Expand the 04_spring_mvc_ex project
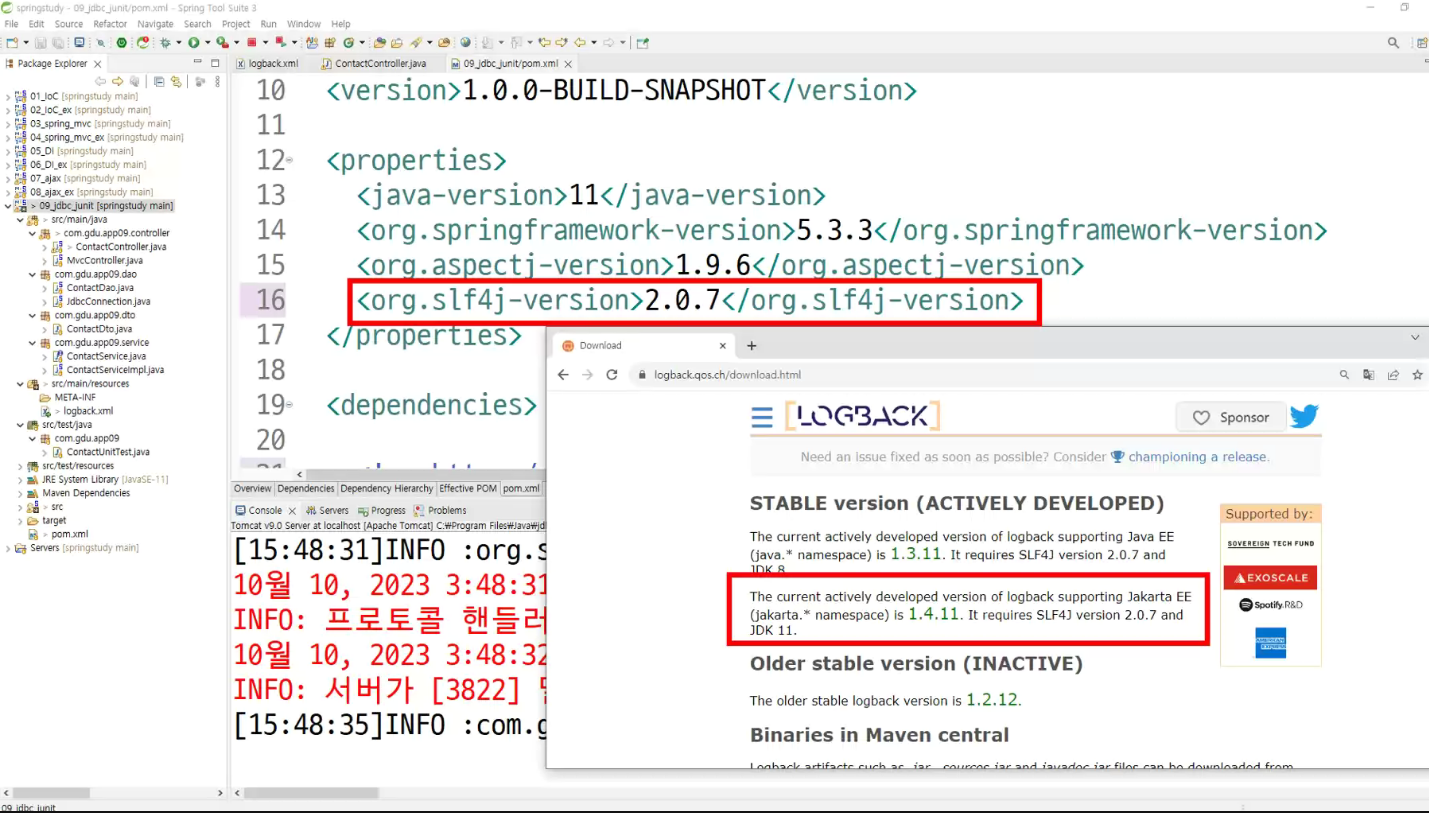The image size is (1429, 813). tap(8, 137)
